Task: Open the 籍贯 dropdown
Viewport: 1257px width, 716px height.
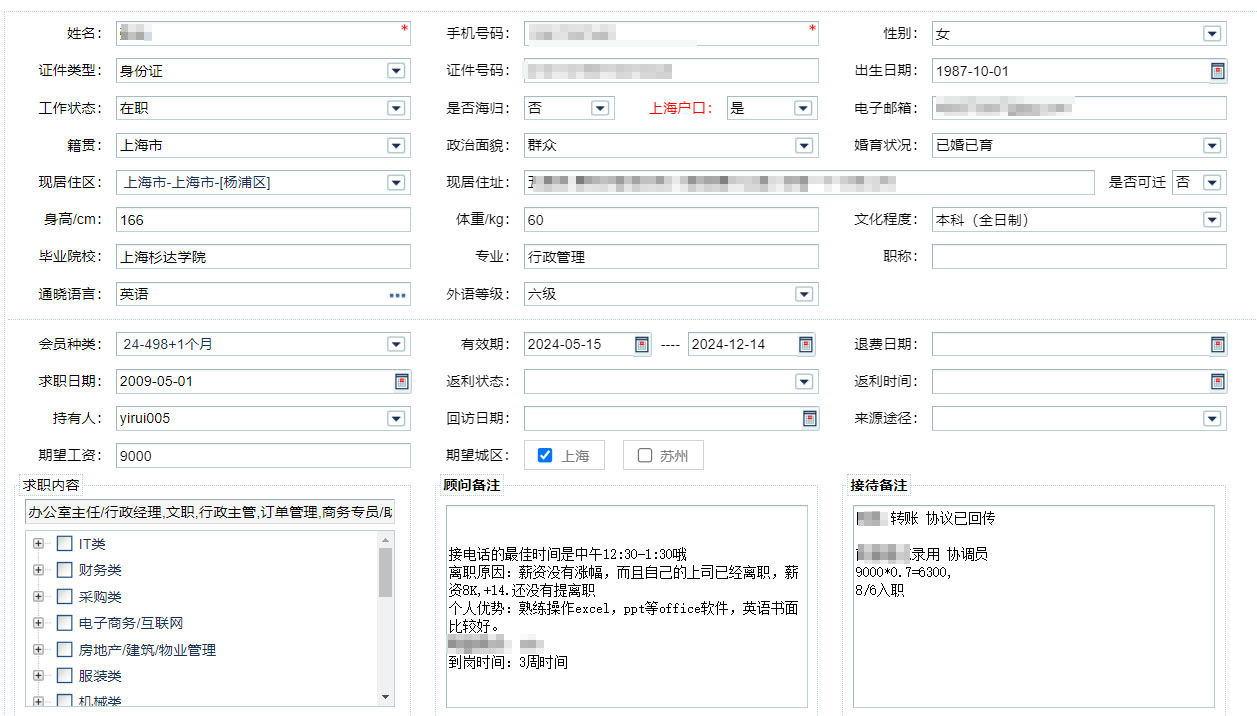Action: tap(396, 145)
